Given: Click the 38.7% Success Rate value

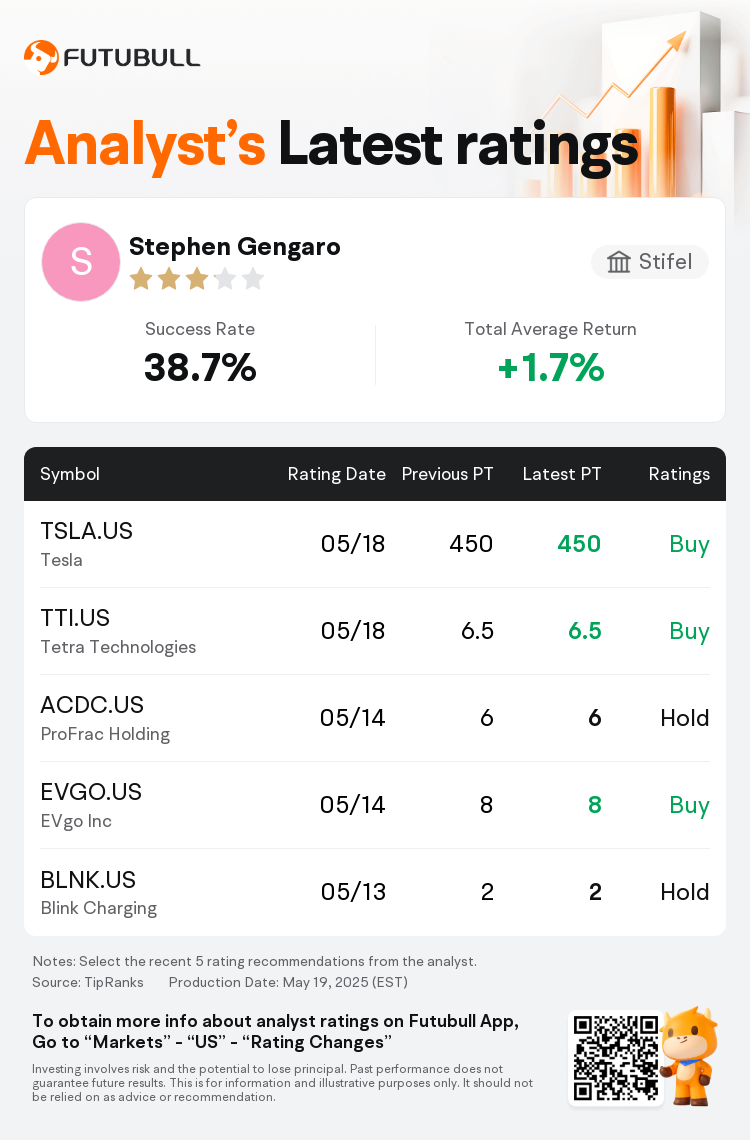Looking at the screenshot, I should pos(200,367).
